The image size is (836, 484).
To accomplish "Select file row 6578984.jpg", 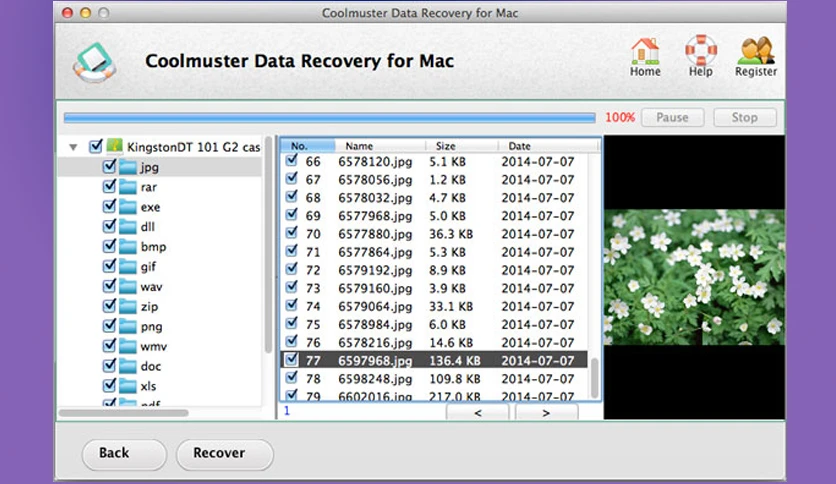I will click(x=434, y=325).
